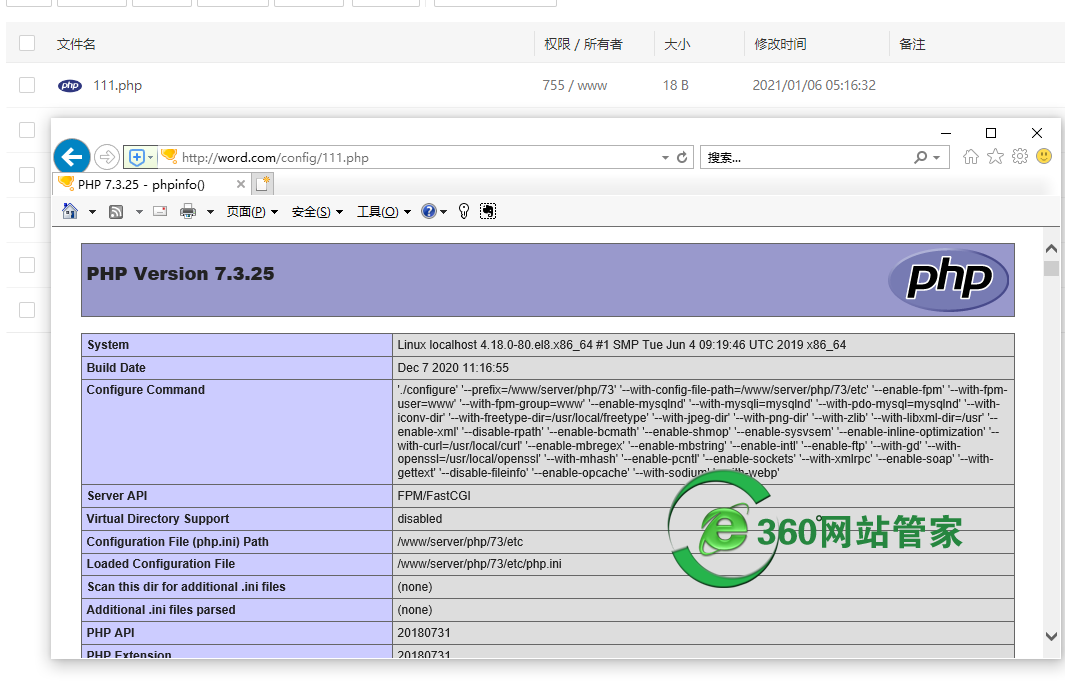Click the modified time 2021/01/06 05:16:32
Image resolution: width=1065 pixels, height=688 pixels.
[x=814, y=86]
